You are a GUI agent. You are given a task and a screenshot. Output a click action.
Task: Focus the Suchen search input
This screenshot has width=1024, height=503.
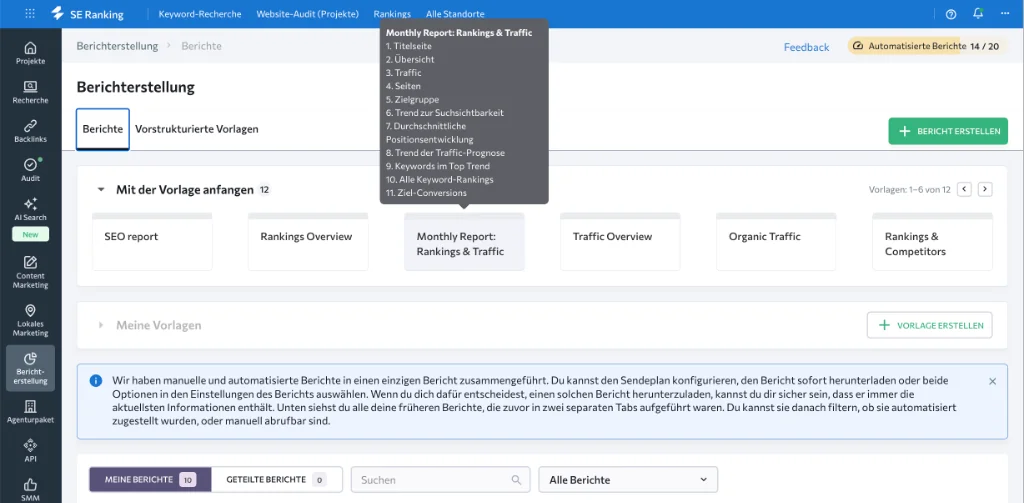click(x=439, y=479)
